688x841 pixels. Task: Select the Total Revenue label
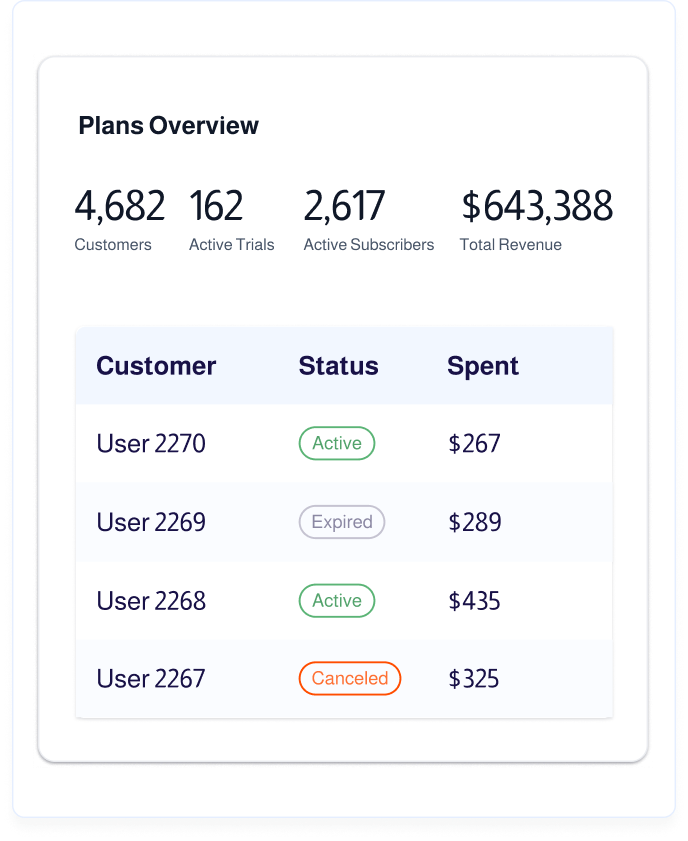tap(511, 245)
